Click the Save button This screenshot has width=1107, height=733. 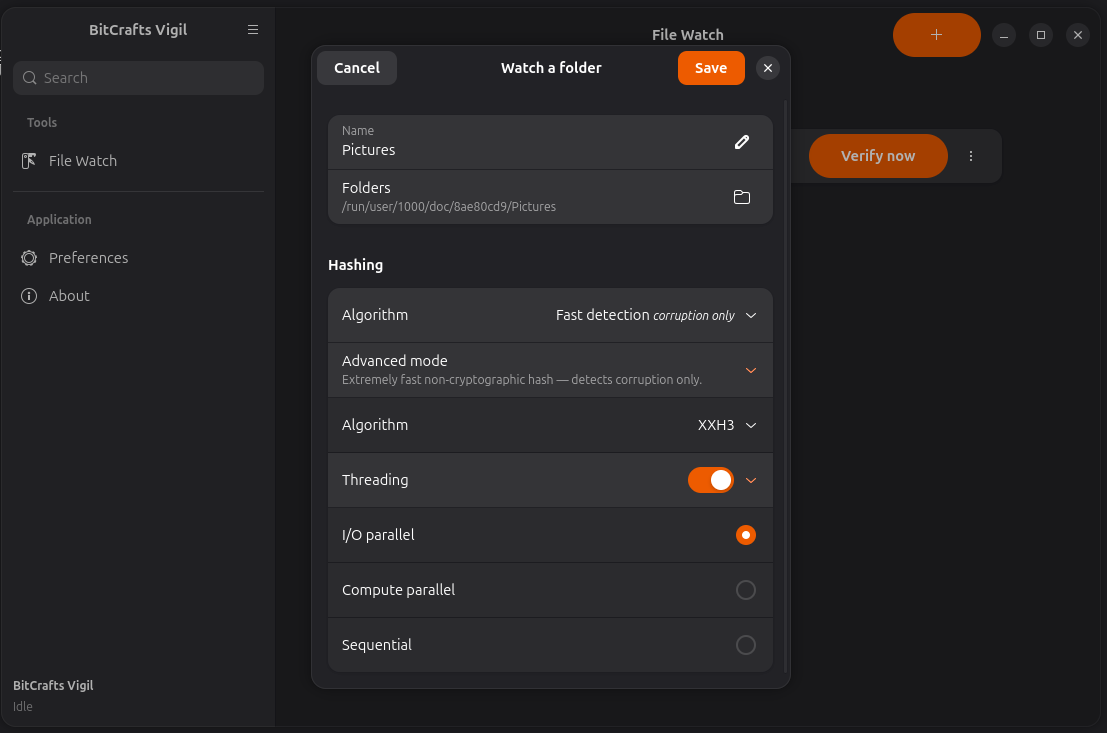711,68
